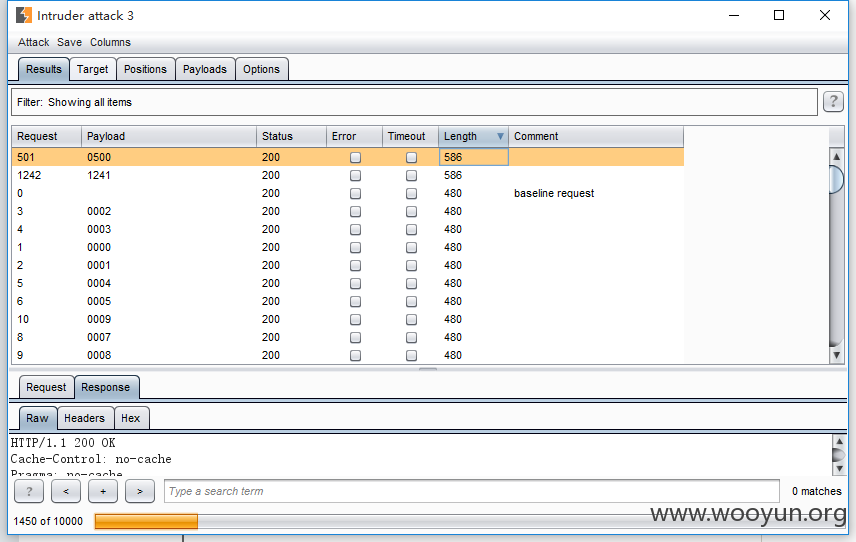Toggle Timeout checkbox for payload 0003
This screenshot has width=856, height=542.
(x=412, y=229)
